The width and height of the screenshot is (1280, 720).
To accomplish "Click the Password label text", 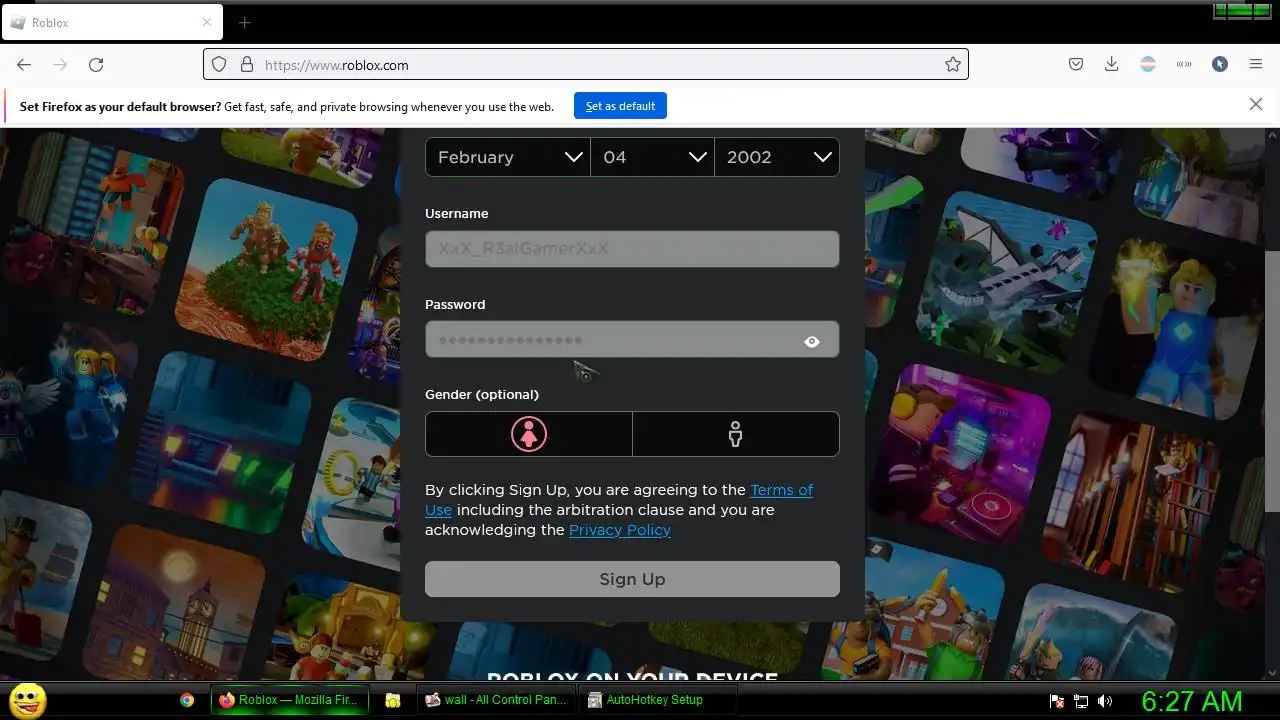I will click(455, 304).
